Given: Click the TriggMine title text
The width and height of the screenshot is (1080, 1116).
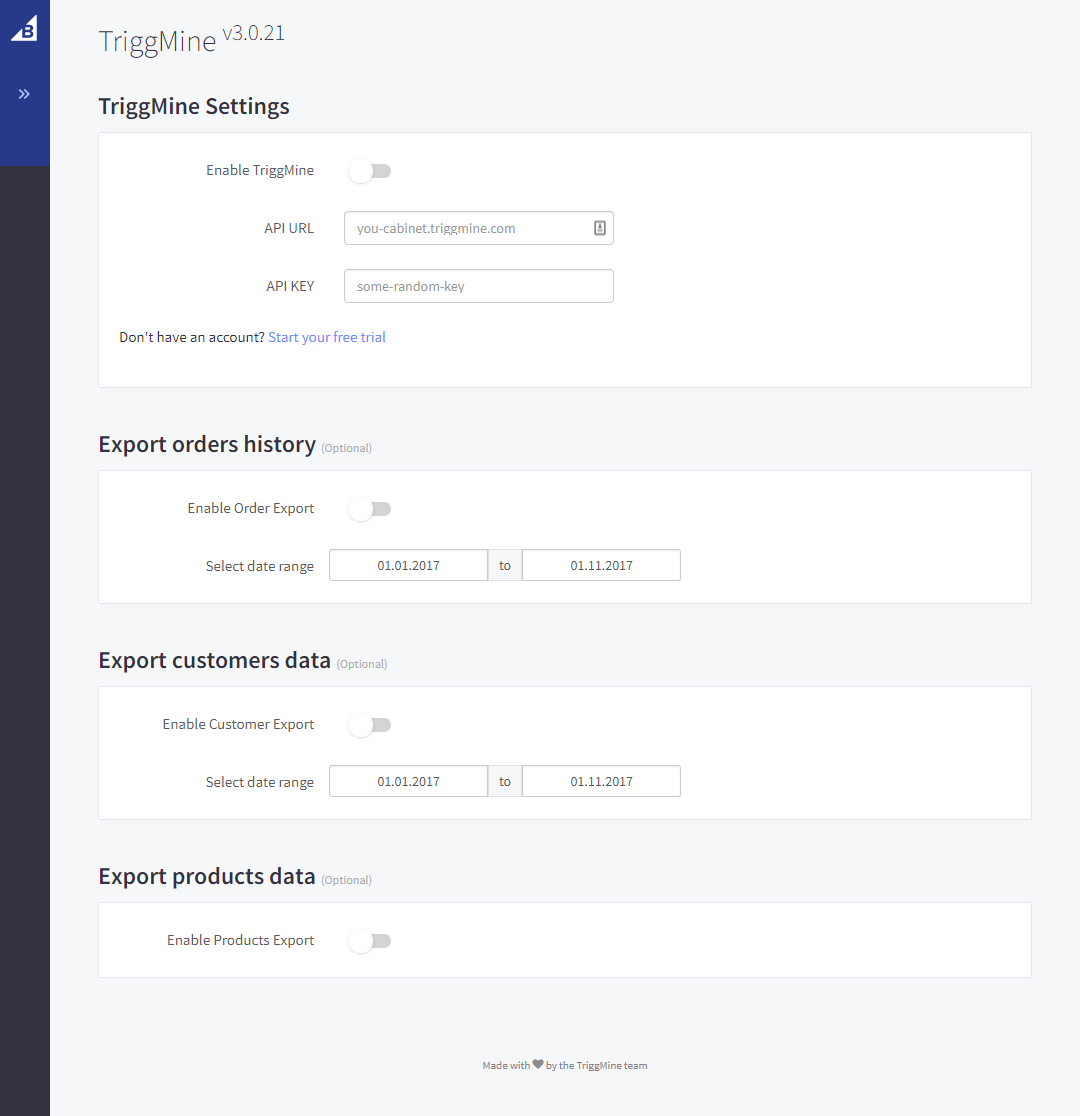Looking at the screenshot, I should tap(157, 41).
